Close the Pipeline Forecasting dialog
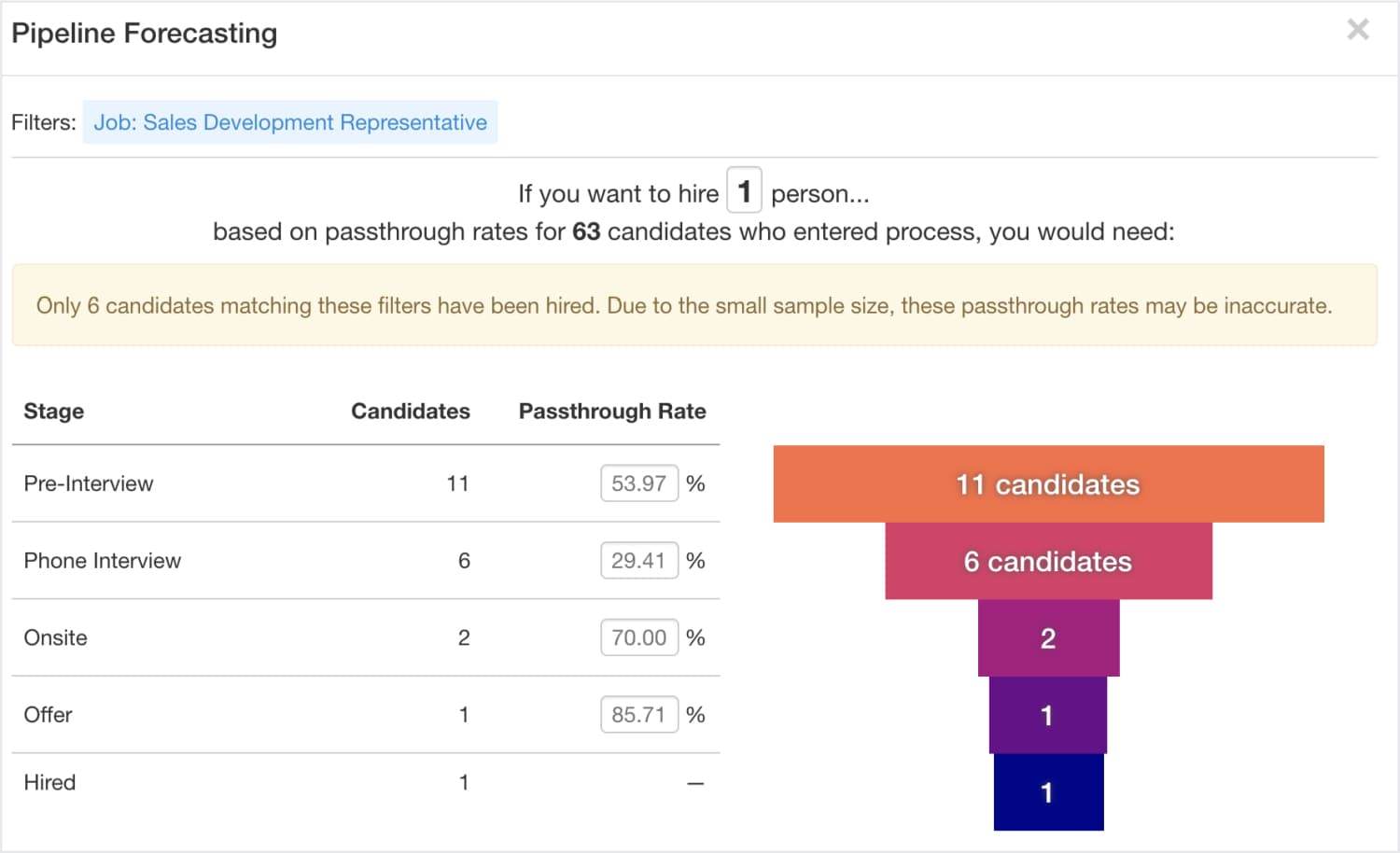Screen dimensions: 1400x853 [1359, 30]
